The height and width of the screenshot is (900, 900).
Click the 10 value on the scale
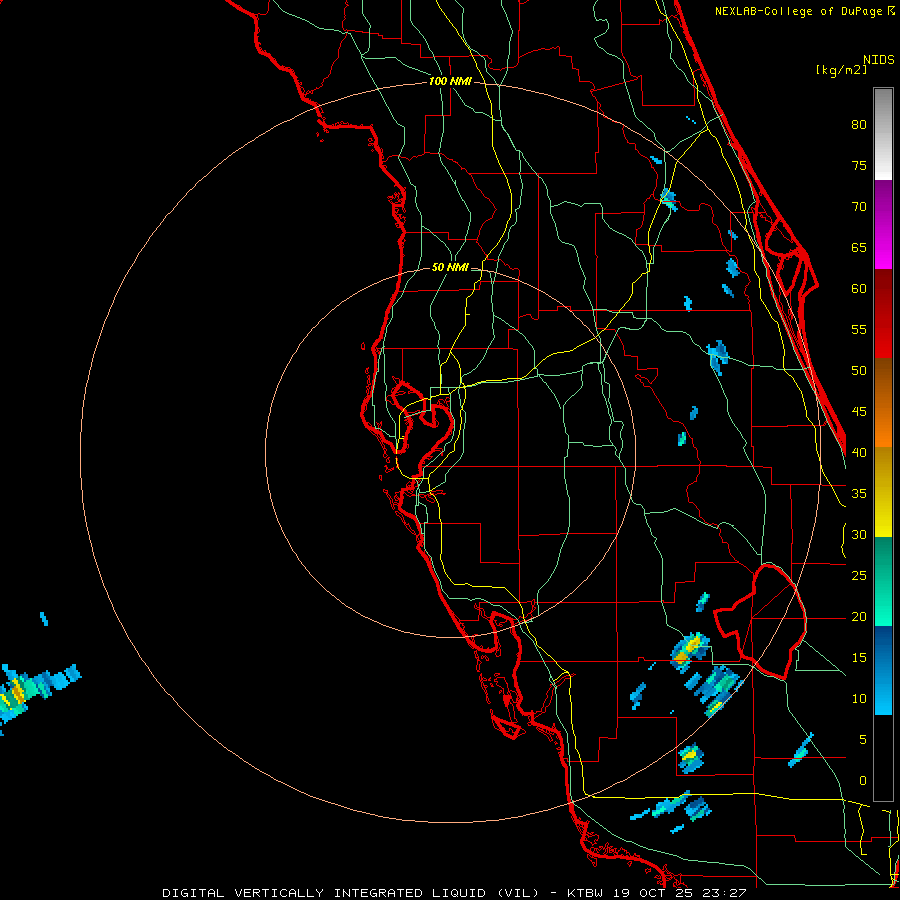[x=859, y=699]
